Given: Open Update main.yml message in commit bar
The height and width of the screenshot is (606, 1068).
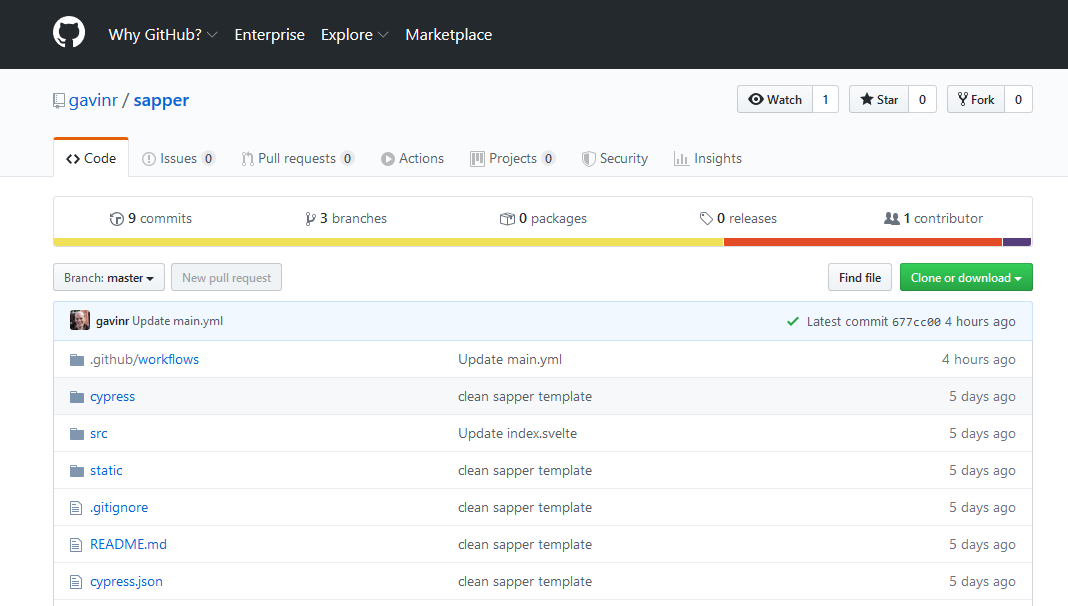Looking at the screenshot, I should click(x=177, y=321).
